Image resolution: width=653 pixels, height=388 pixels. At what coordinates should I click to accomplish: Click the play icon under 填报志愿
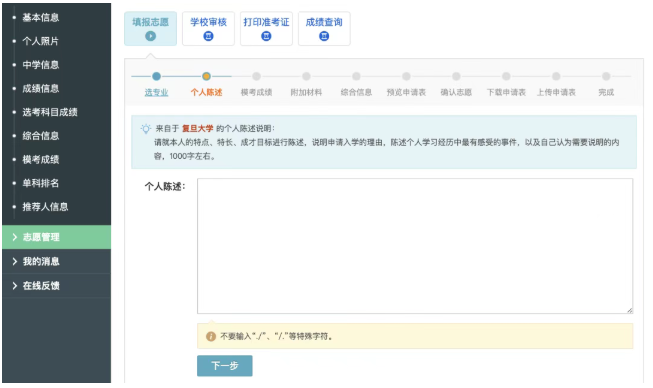[150, 36]
